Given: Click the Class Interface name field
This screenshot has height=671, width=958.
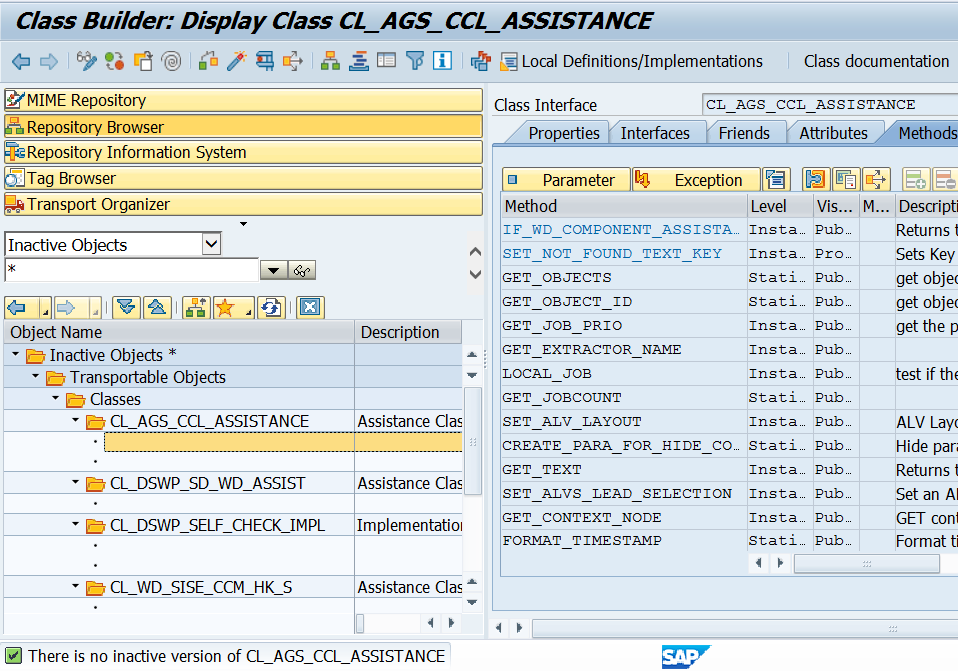Looking at the screenshot, I should pos(830,104).
